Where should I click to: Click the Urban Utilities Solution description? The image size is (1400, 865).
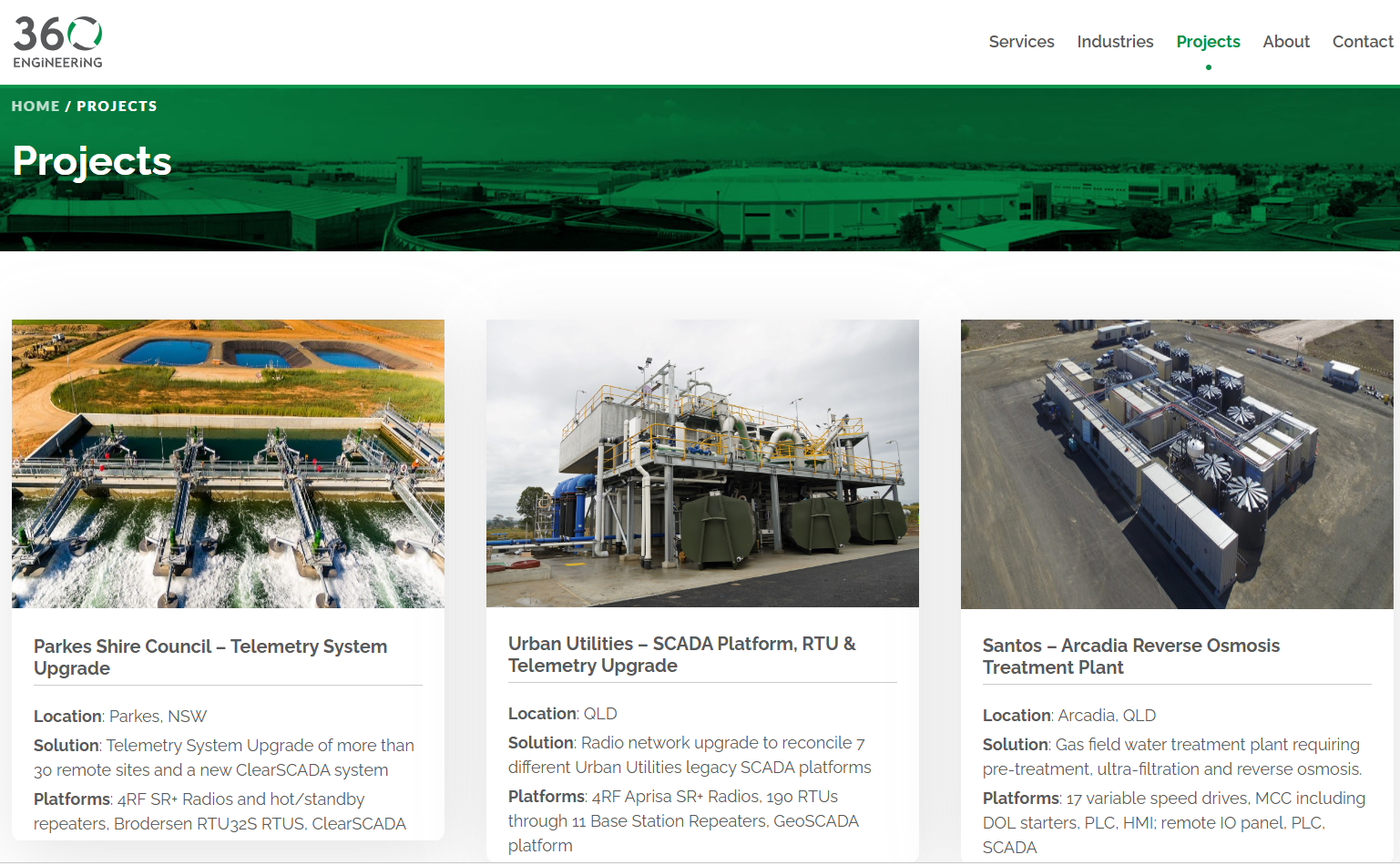[x=690, y=755]
